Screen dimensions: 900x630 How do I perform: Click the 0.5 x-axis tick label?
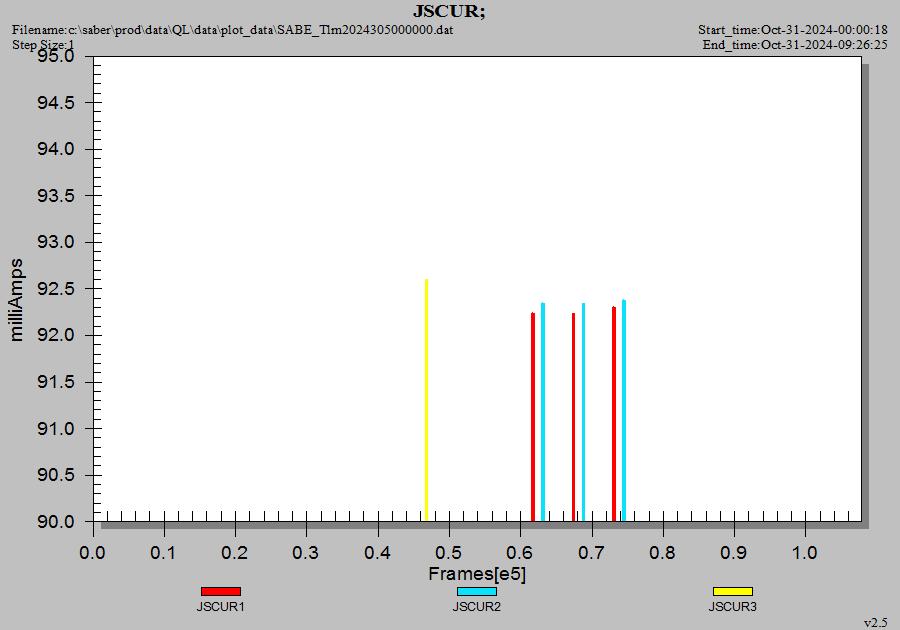coord(449,553)
